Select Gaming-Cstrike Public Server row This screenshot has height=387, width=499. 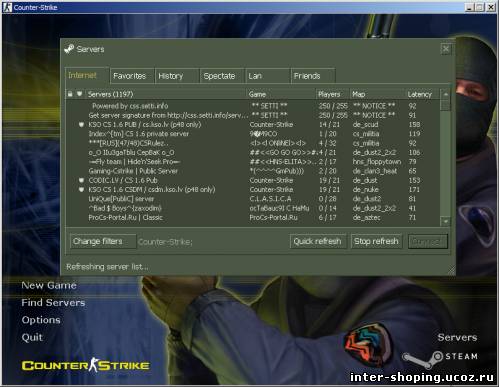[x=253, y=171]
